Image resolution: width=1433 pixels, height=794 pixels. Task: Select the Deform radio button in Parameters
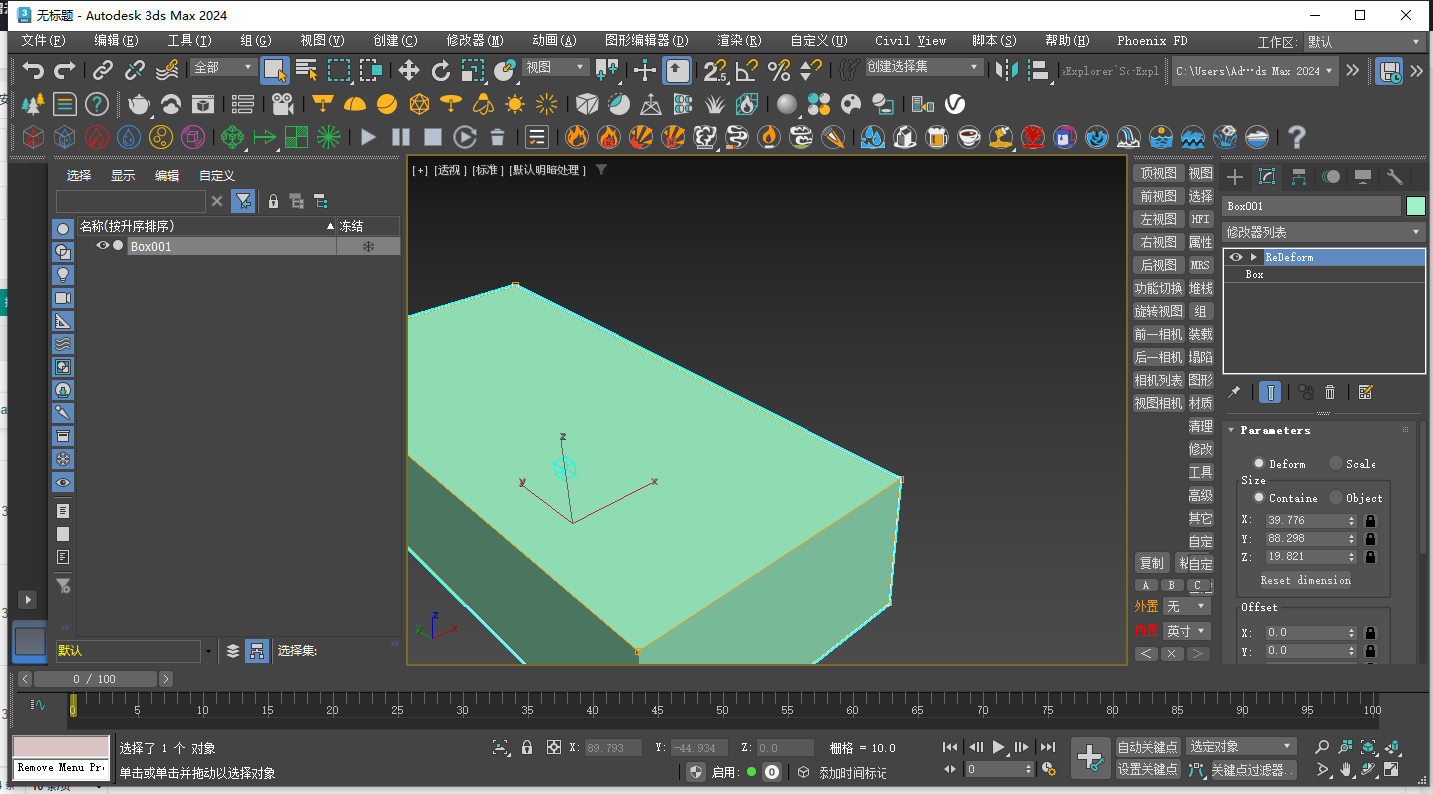(1260, 463)
